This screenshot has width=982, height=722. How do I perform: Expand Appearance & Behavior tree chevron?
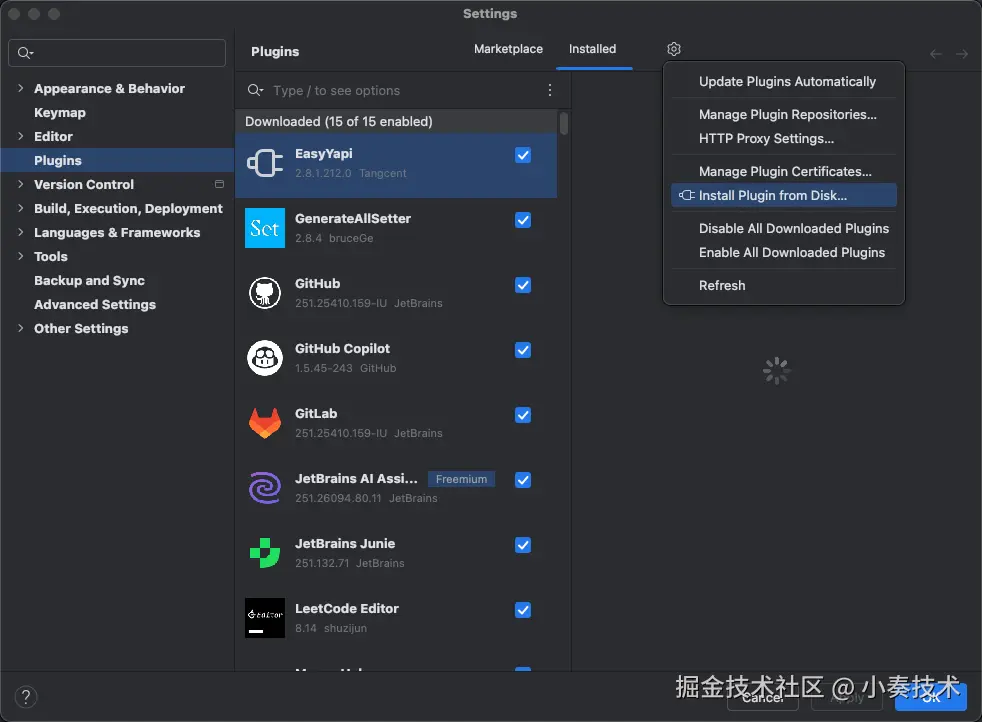click(21, 88)
